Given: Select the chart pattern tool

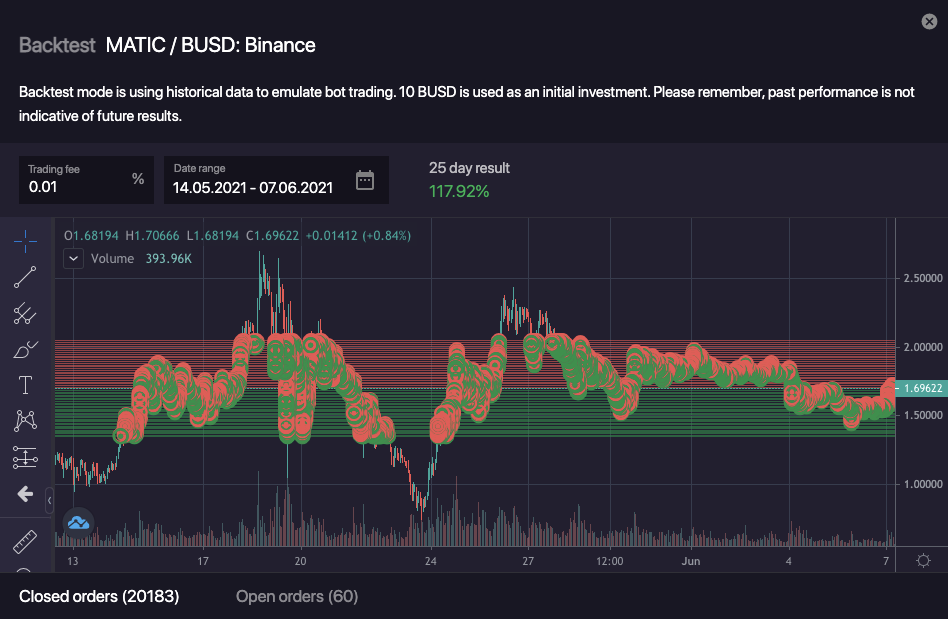Looking at the screenshot, I should [25, 421].
